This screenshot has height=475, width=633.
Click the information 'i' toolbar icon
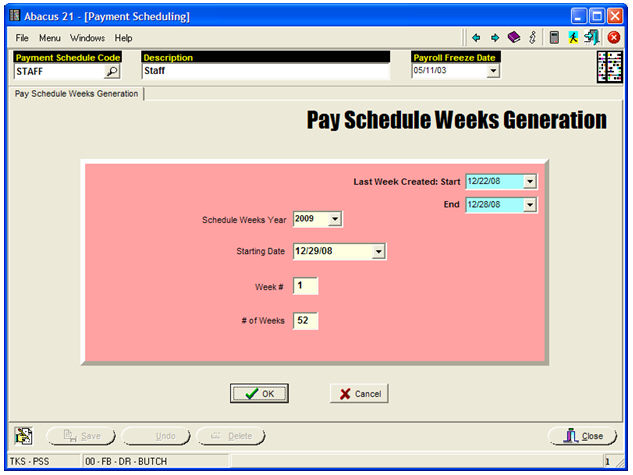tap(532, 37)
